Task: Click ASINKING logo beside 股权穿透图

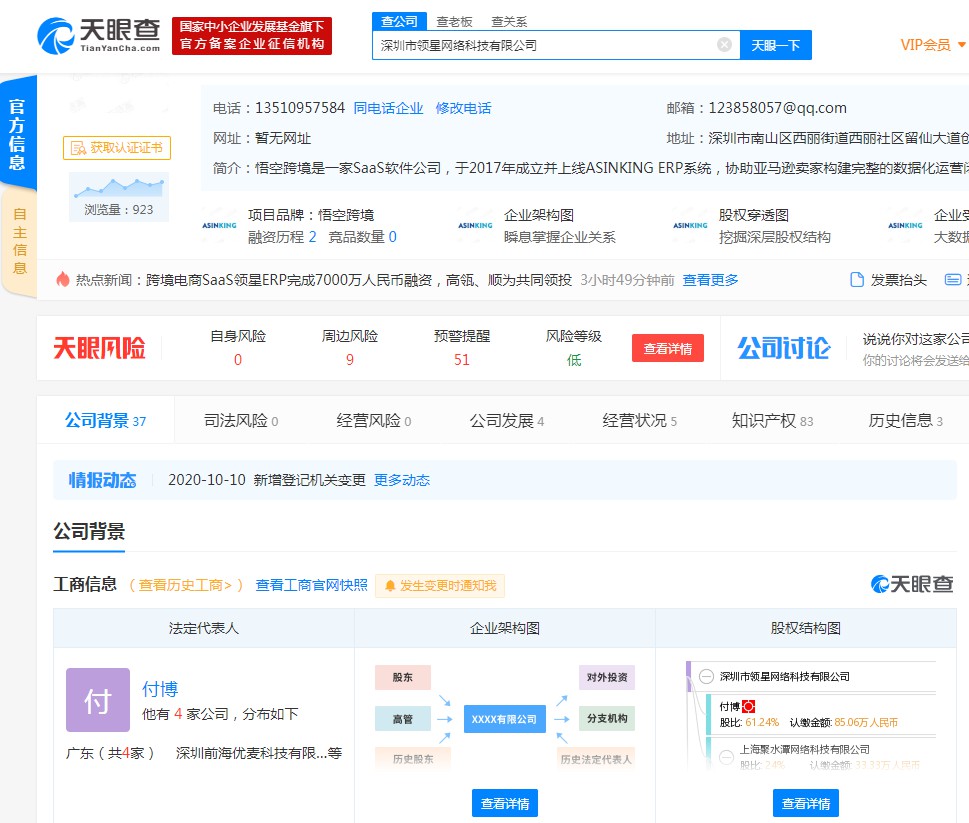Action: (x=690, y=226)
